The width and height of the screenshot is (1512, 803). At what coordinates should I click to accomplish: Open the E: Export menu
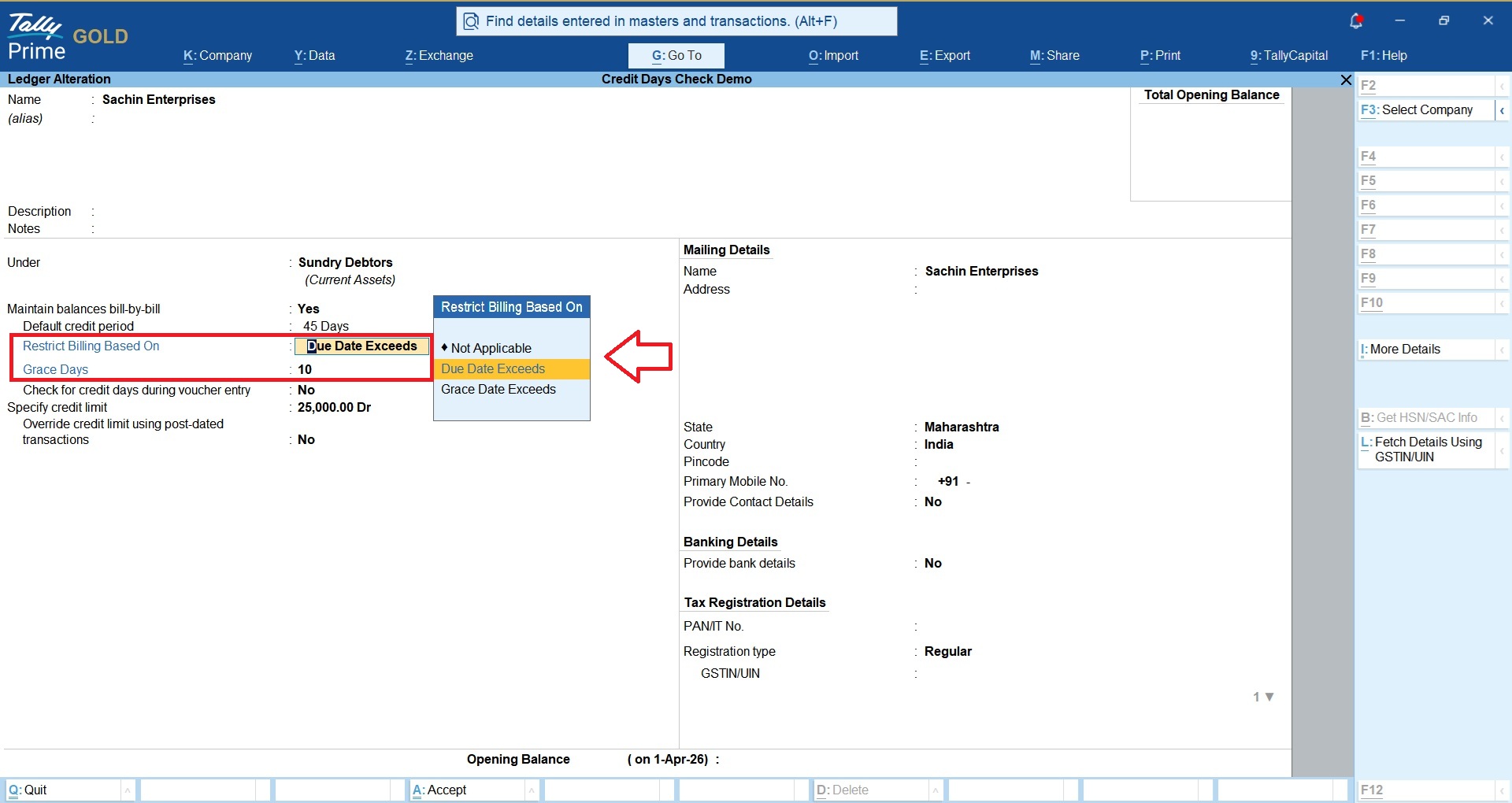click(945, 56)
